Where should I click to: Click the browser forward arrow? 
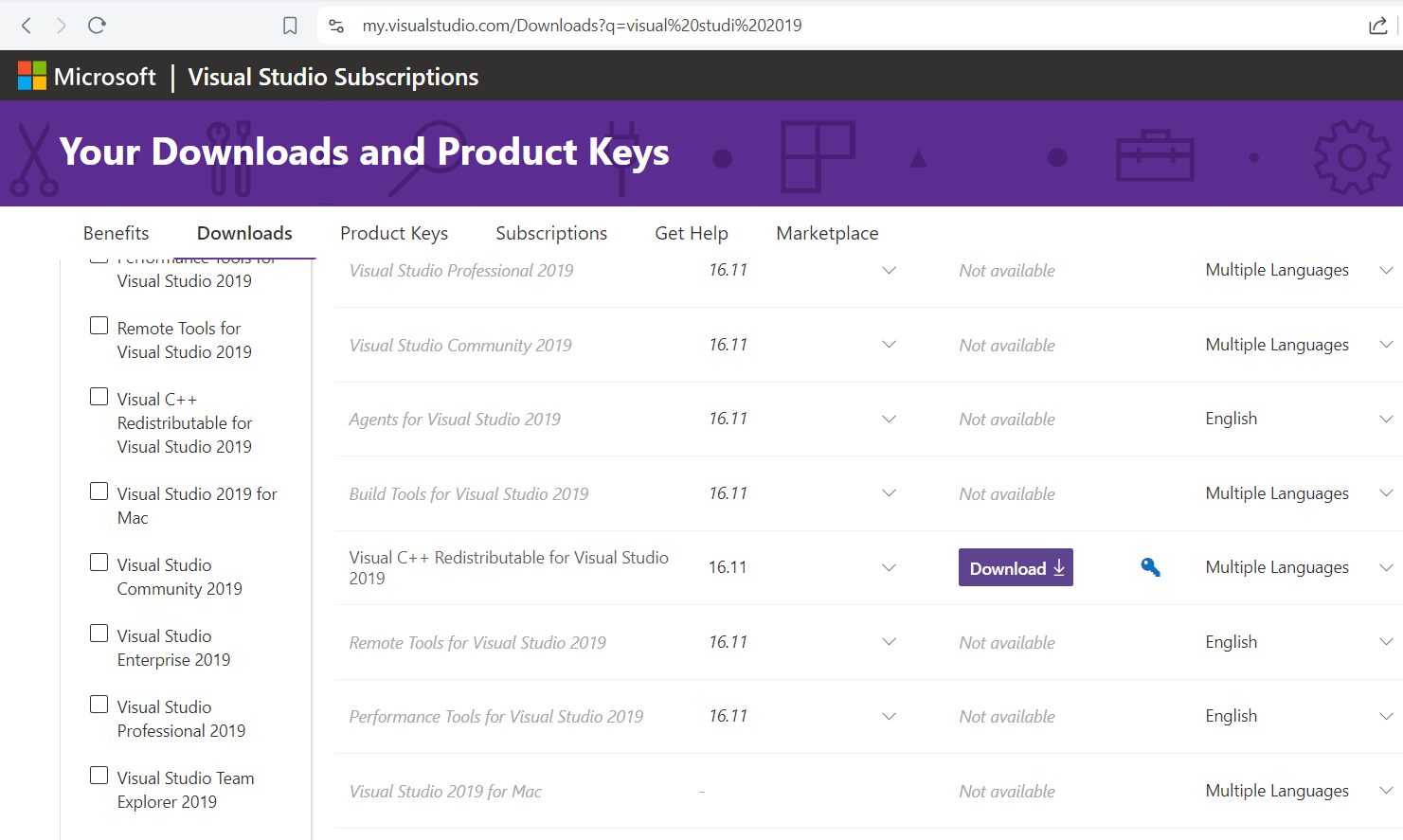click(x=62, y=26)
